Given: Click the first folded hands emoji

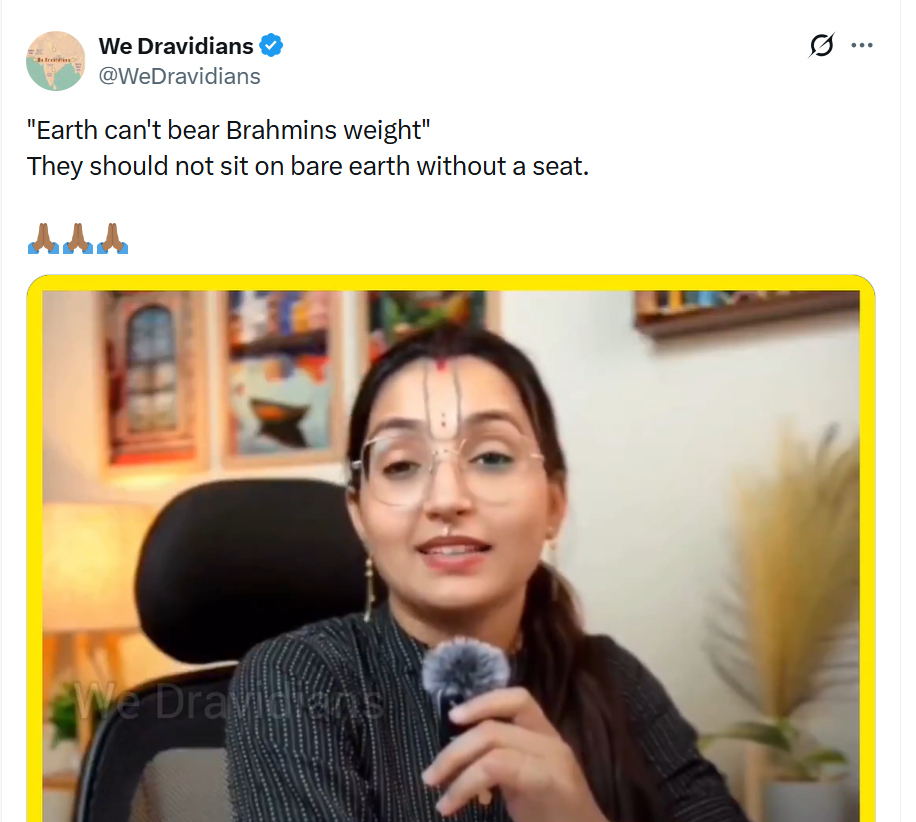Looking at the screenshot, I should click(x=43, y=238).
